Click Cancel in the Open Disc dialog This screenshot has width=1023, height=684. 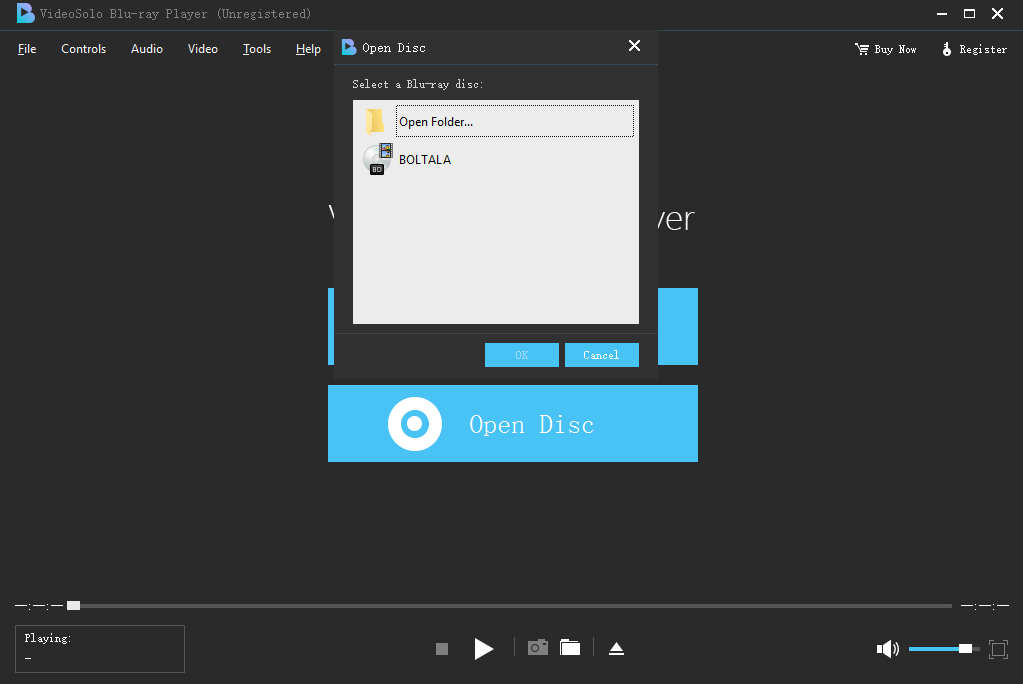point(602,355)
